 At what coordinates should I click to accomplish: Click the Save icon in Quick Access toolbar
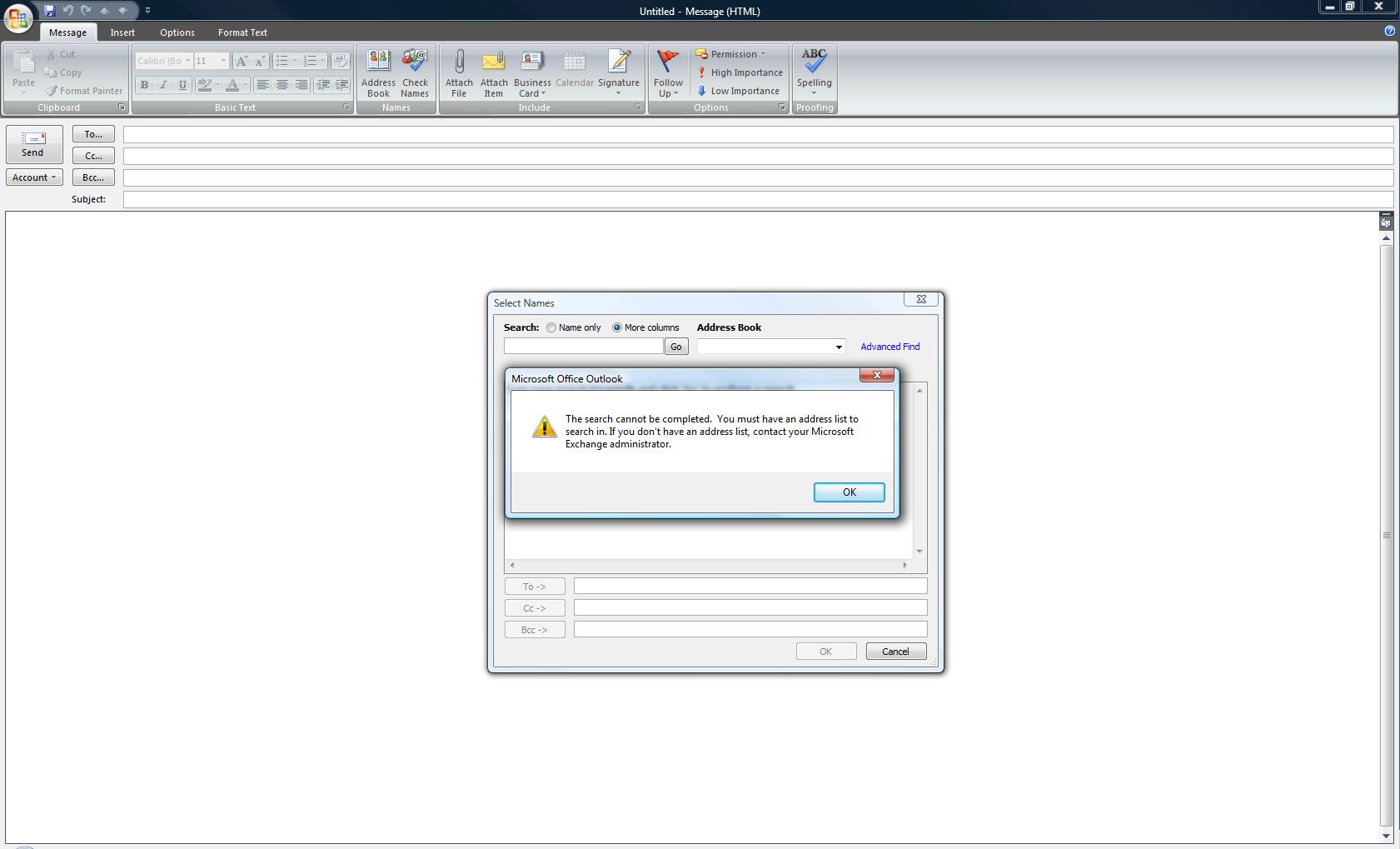coord(50,11)
